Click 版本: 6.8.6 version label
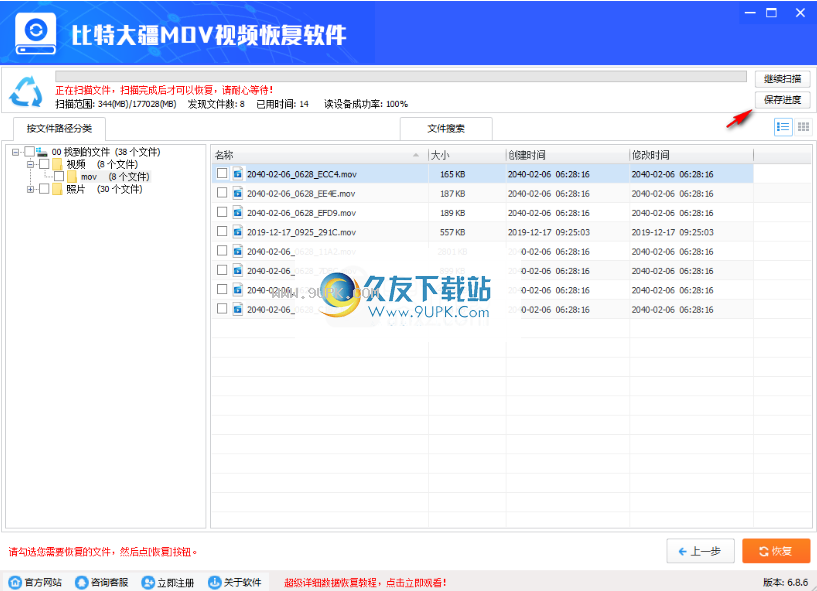The height and width of the screenshot is (591, 817). click(x=785, y=582)
